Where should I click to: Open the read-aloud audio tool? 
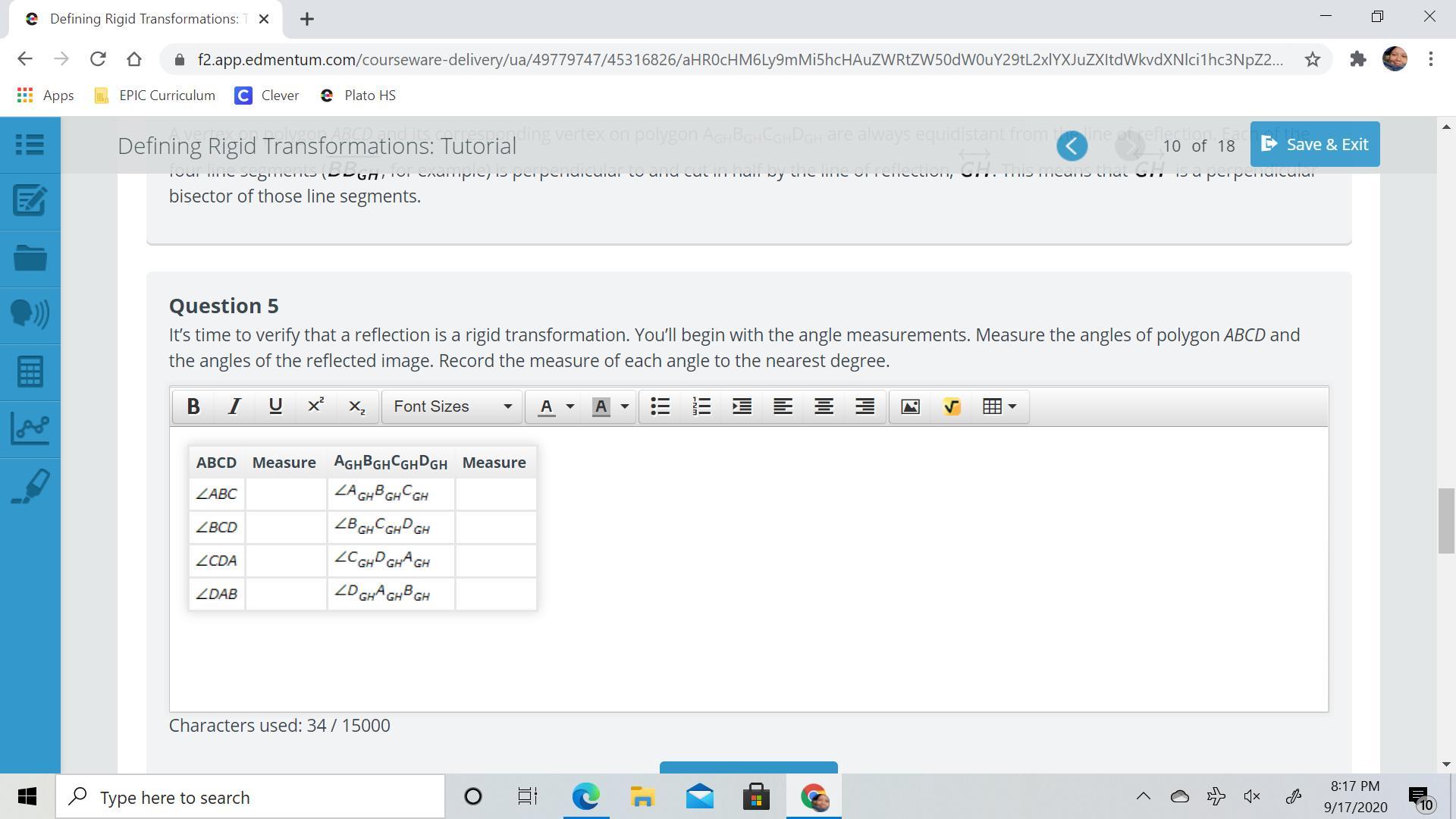coord(30,315)
